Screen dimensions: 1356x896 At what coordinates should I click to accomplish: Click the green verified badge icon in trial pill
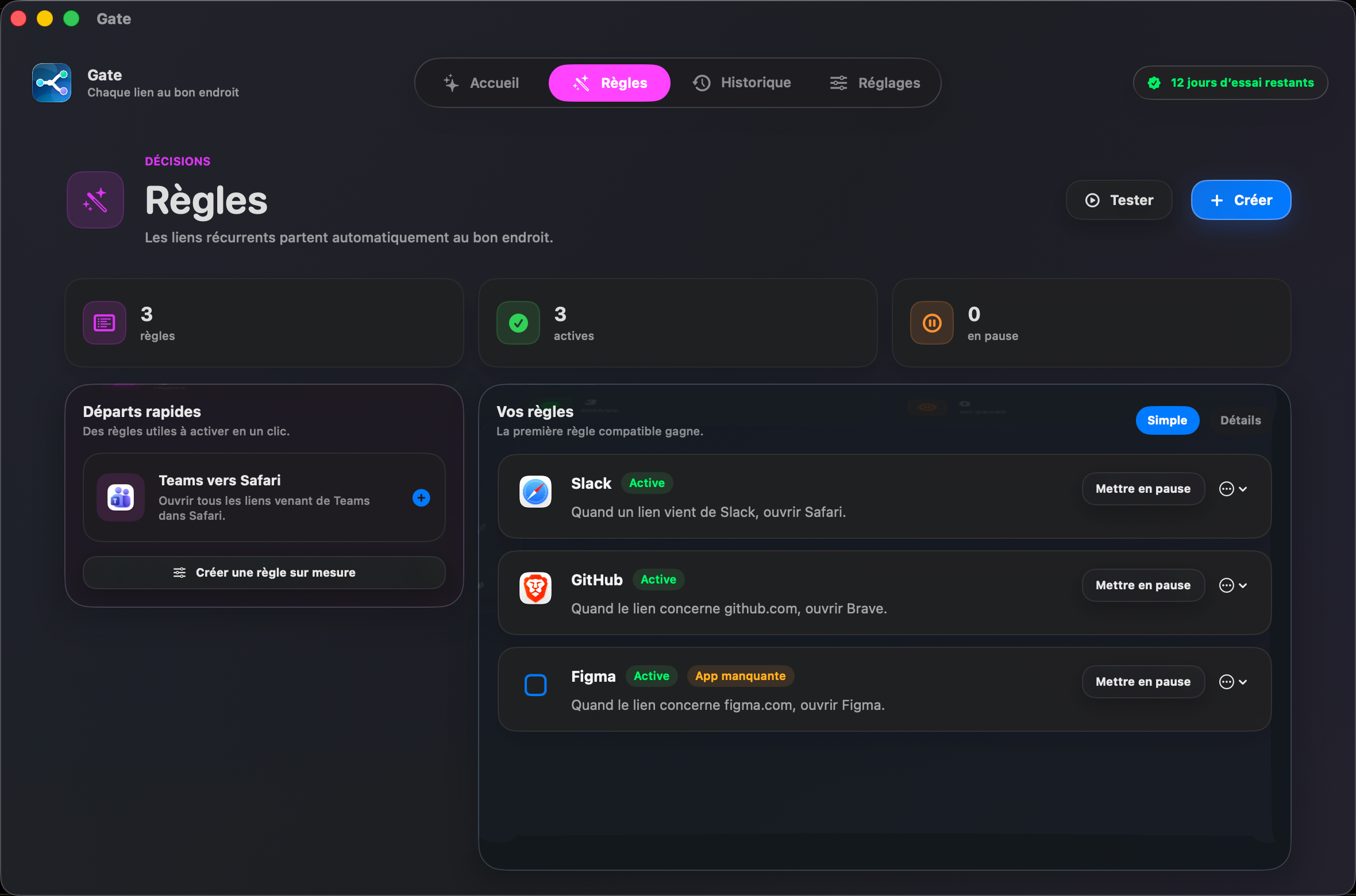point(1154,83)
